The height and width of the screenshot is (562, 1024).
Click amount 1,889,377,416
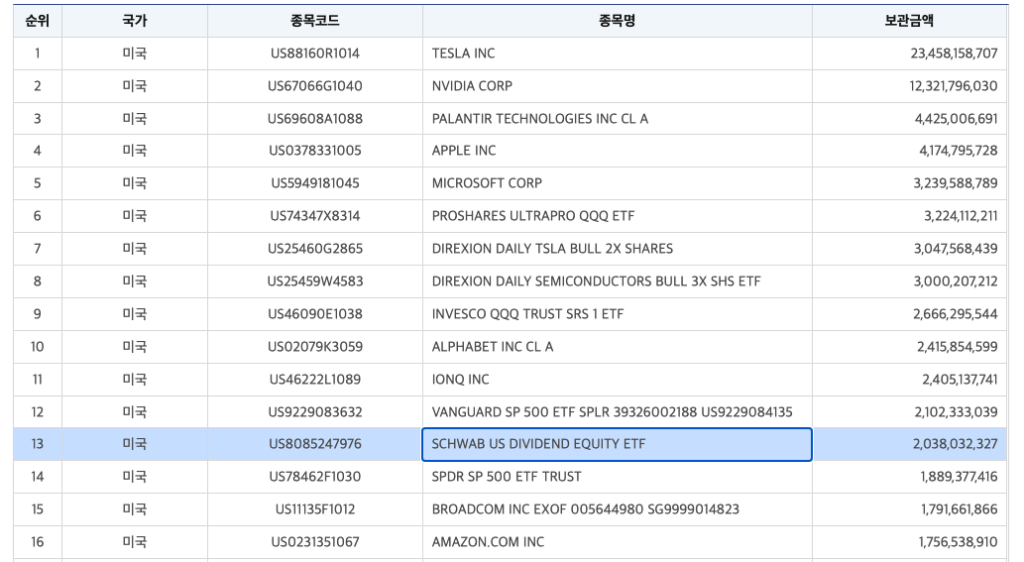(959, 476)
